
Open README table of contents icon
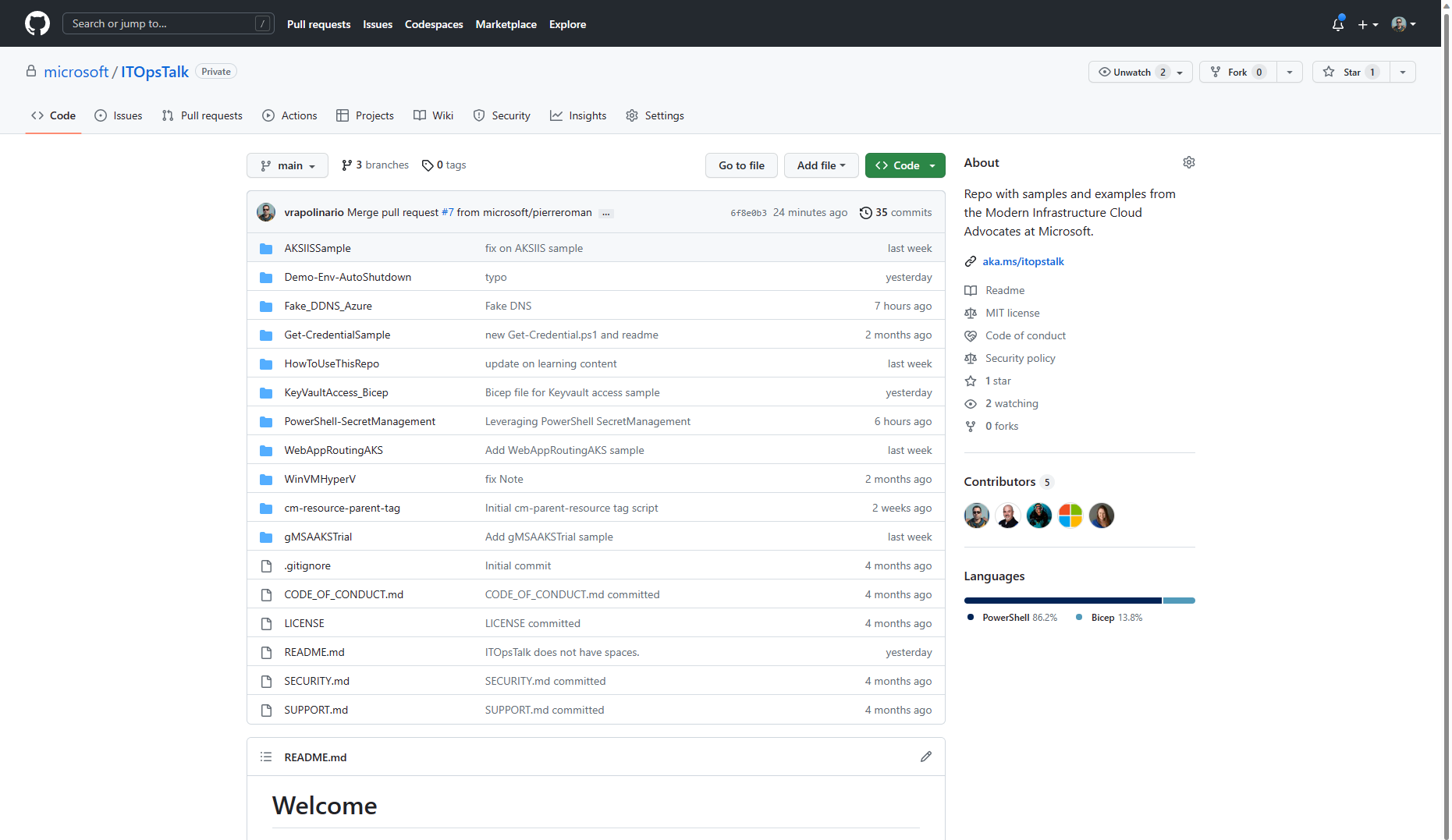266,757
